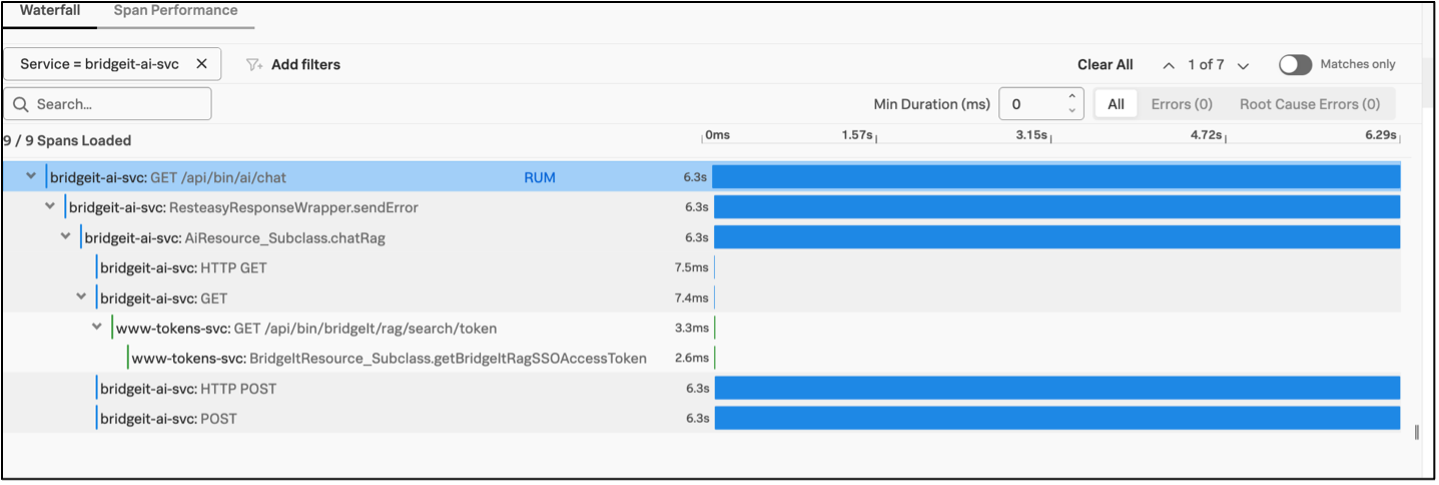Go to next match with down chevron

coord(1243,65)
